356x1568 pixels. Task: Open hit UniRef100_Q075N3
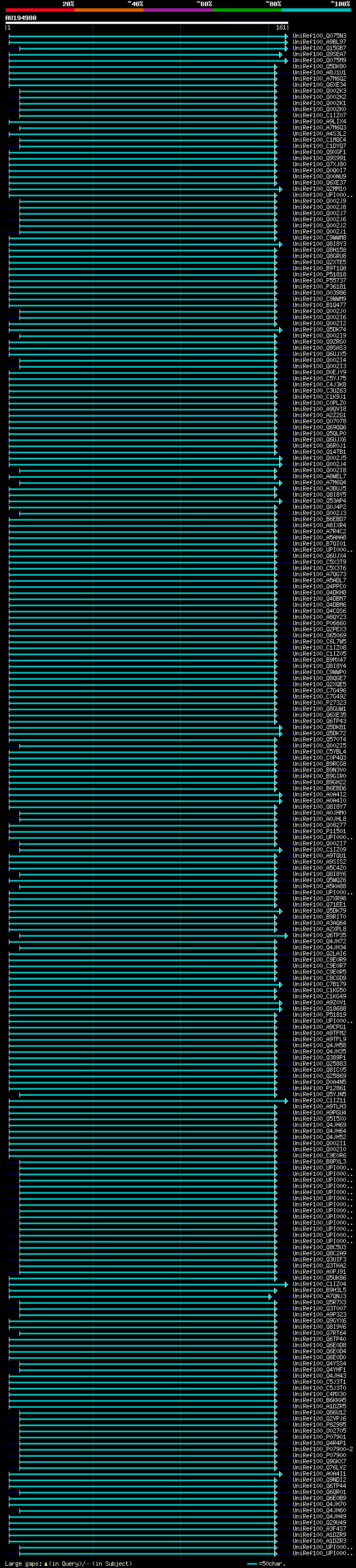319,36
